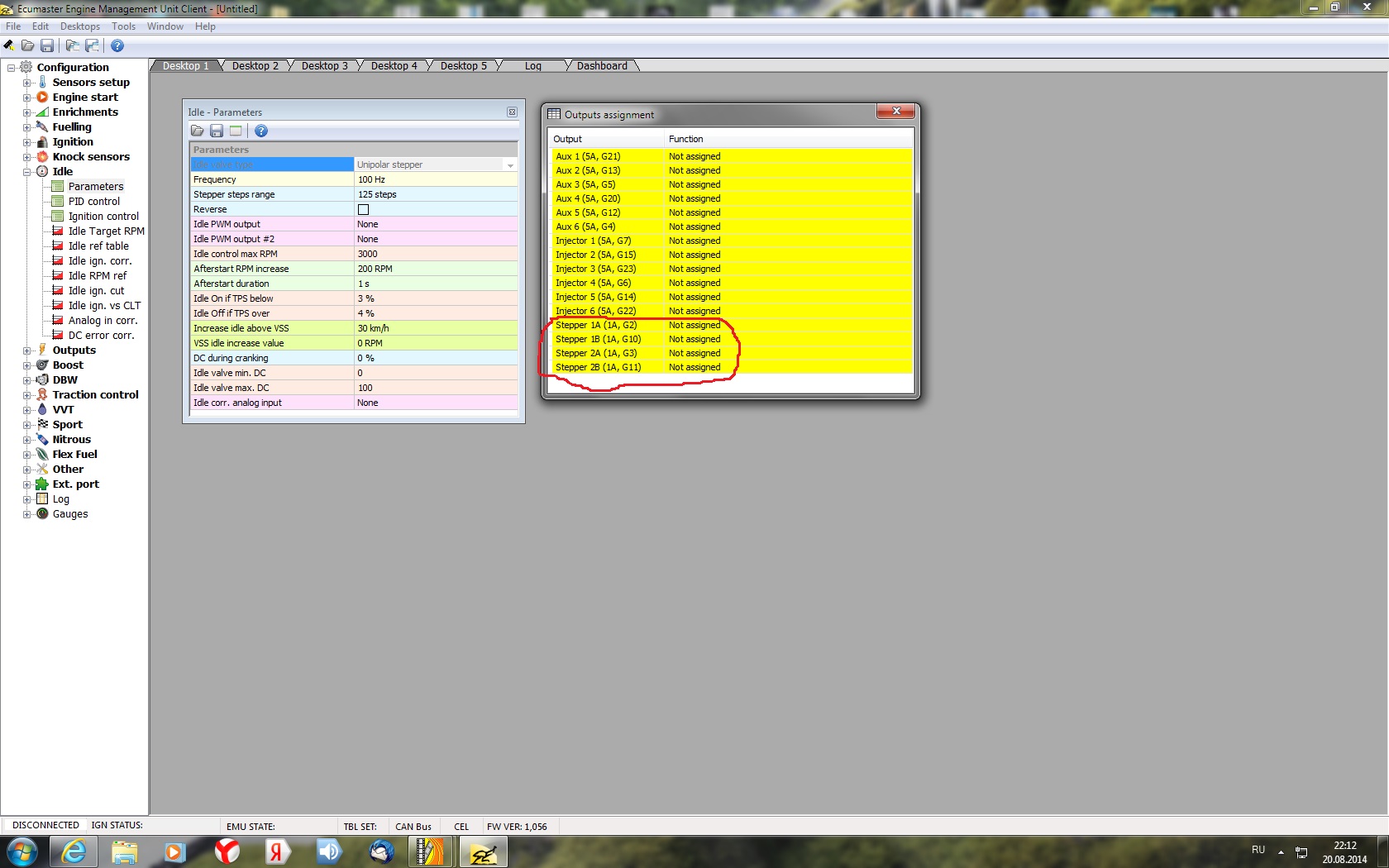This screenshot has width=1389, height=868.
Task: Expand the Sensors setup tree node
Action: point(26,83)
